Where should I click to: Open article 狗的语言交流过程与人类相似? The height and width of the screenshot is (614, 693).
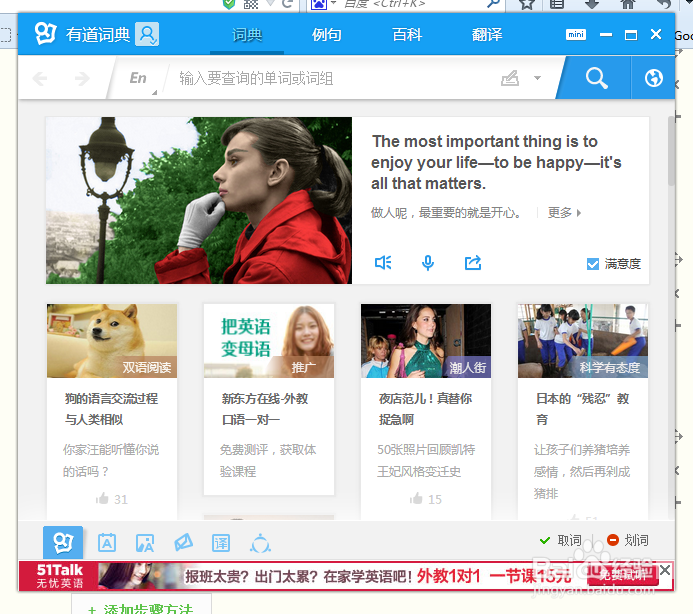111,409
